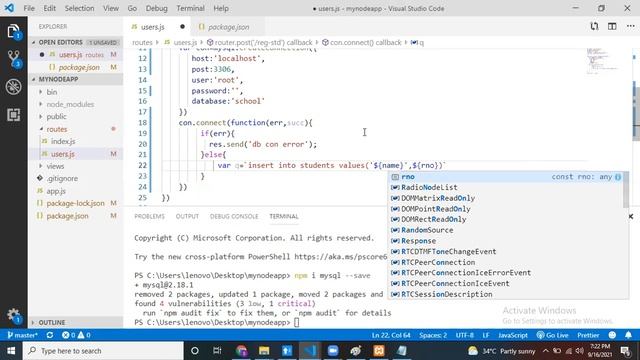Click Spaces: 2 indentation setting
This screenshot has height=360, width=640.
click(433, 335)
